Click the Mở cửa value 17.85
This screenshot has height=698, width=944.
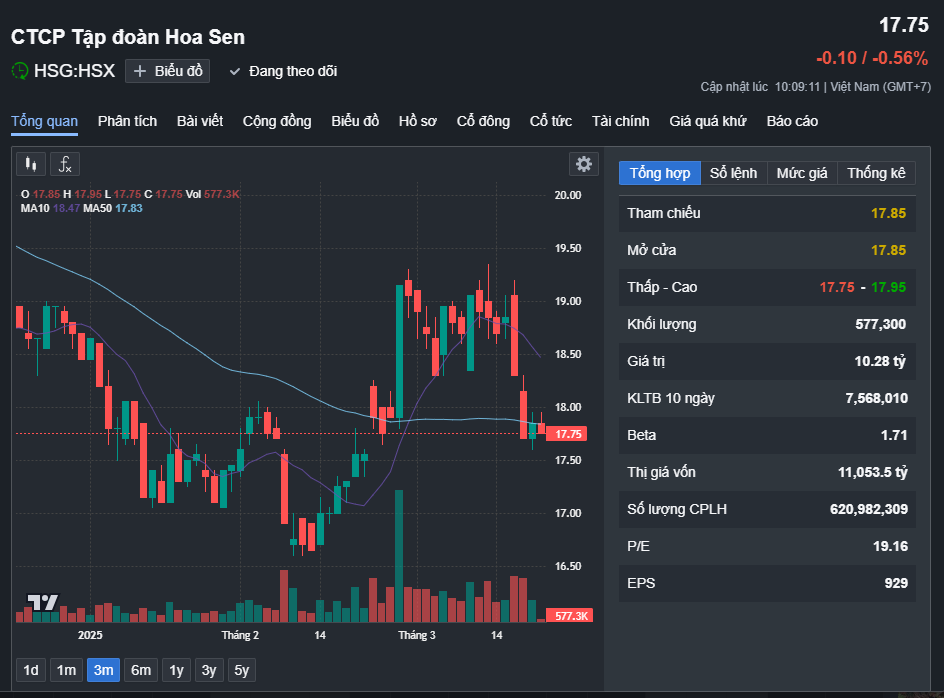[888, 251]
